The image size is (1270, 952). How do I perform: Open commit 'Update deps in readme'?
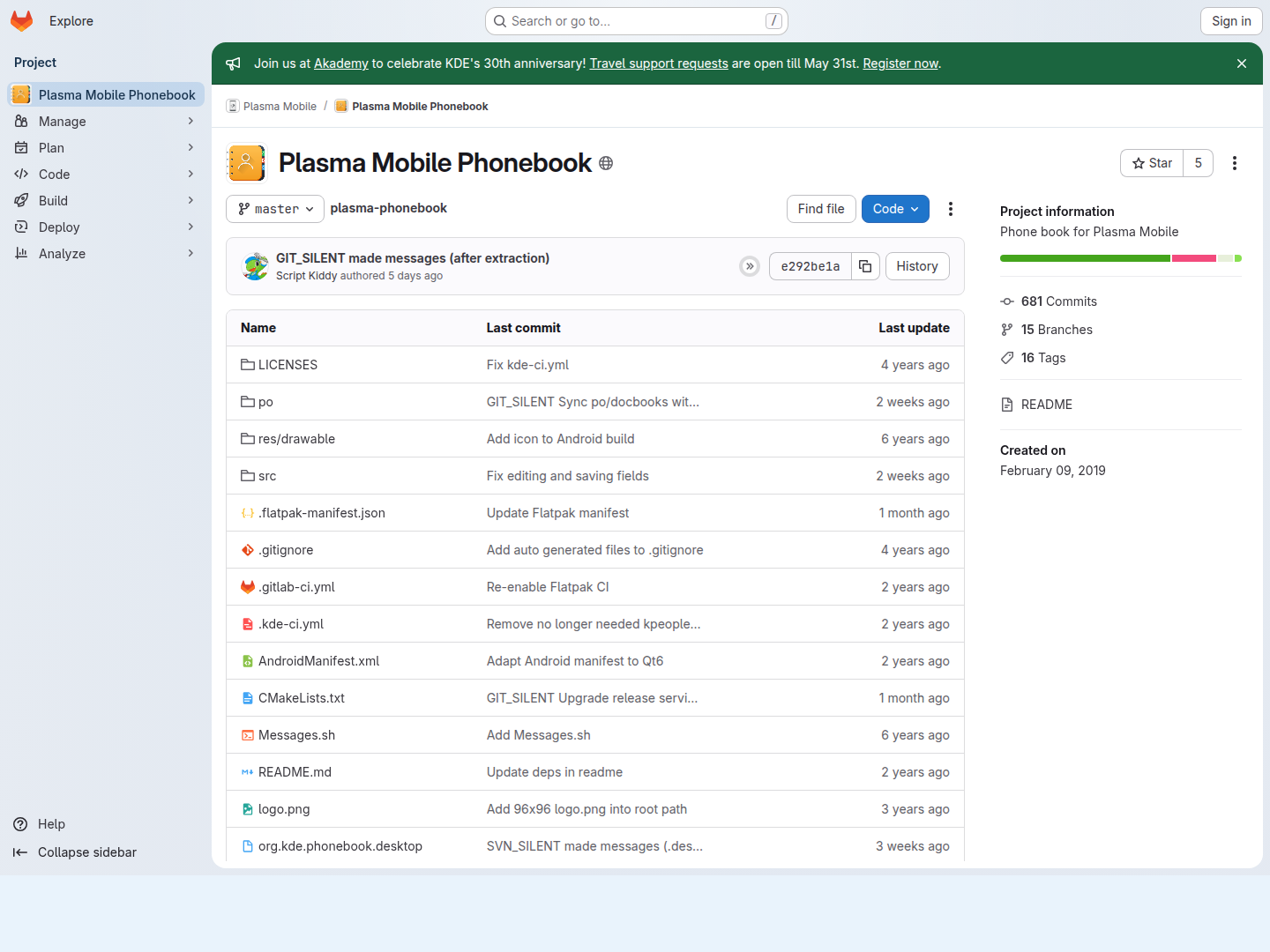pyautogui.click(x=555, y=772)
